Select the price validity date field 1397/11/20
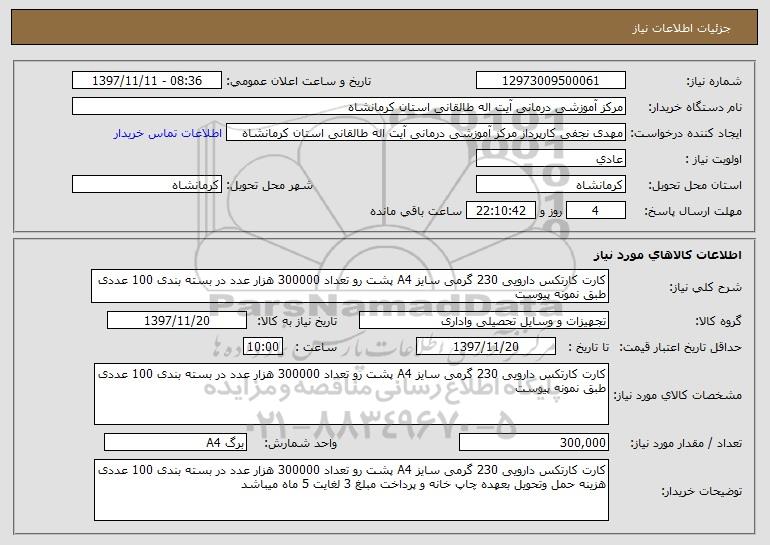Viewport: 770px width, 545px height. tap(486, 347)
